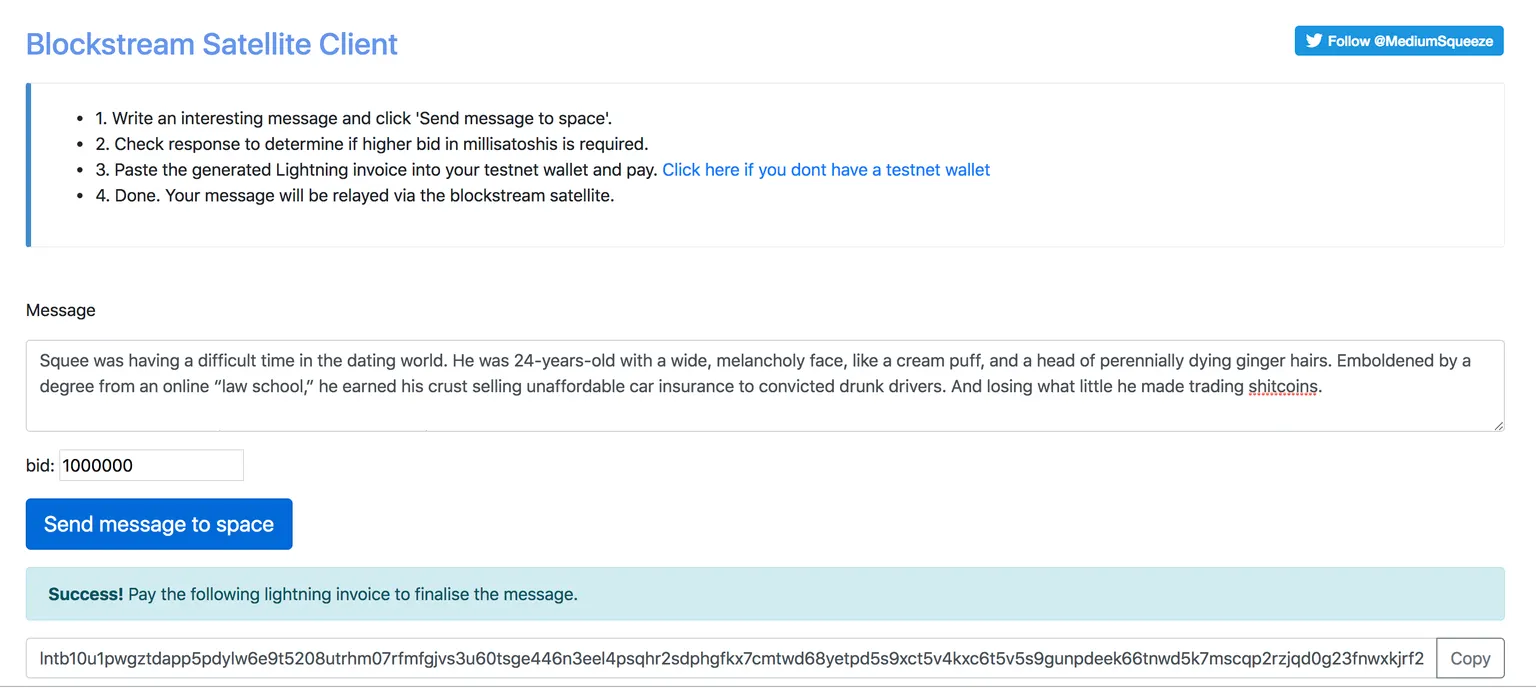The image size is (1536, 688).
Task: Click into the bid amount field
Action: coord(151,465)
